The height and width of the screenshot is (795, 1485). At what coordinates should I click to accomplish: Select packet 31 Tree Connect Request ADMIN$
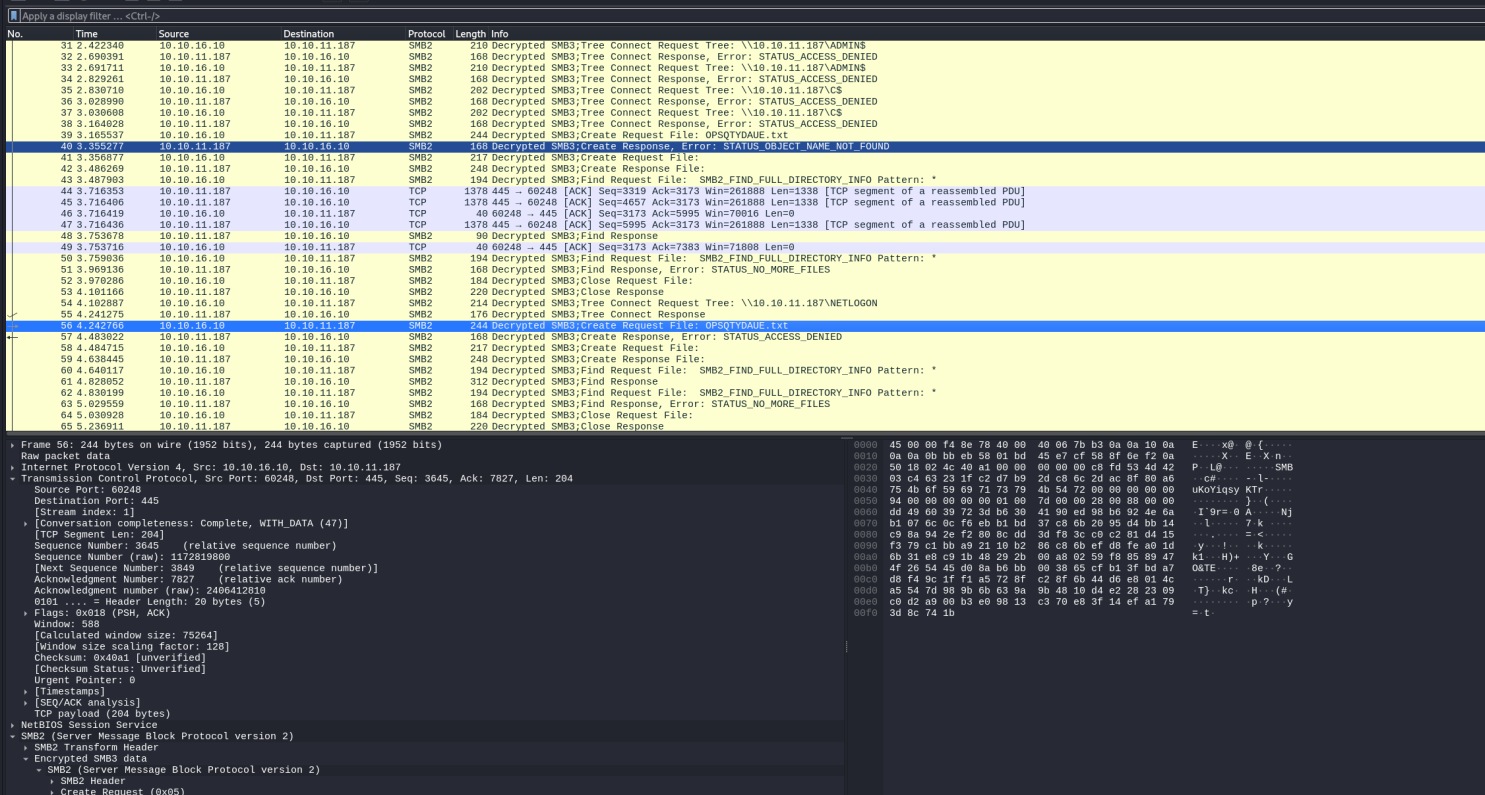tap(744, 45)
